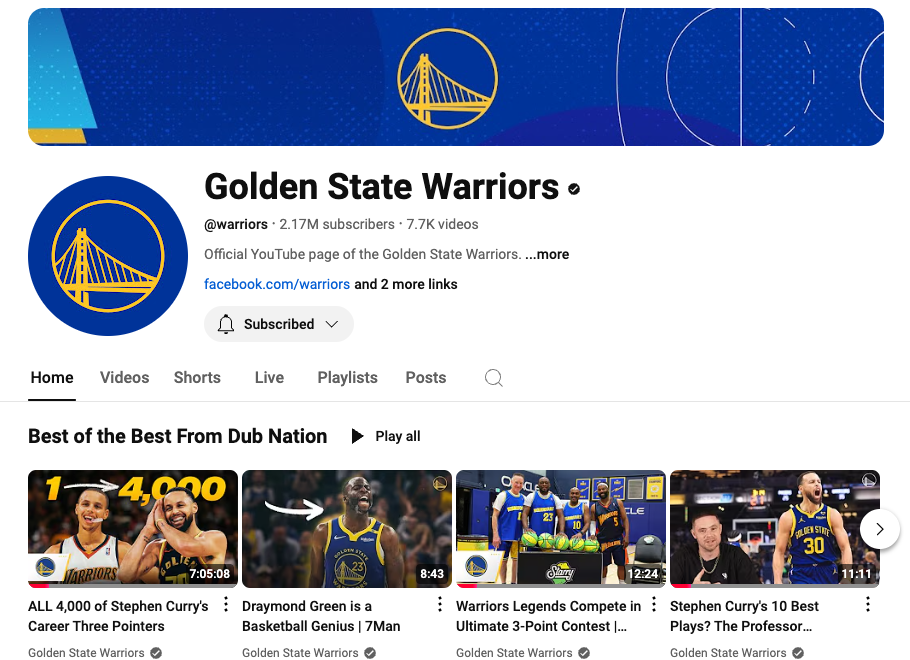Open the Posts tab
This screenshot has height=660, width=910.
point(425,378)
